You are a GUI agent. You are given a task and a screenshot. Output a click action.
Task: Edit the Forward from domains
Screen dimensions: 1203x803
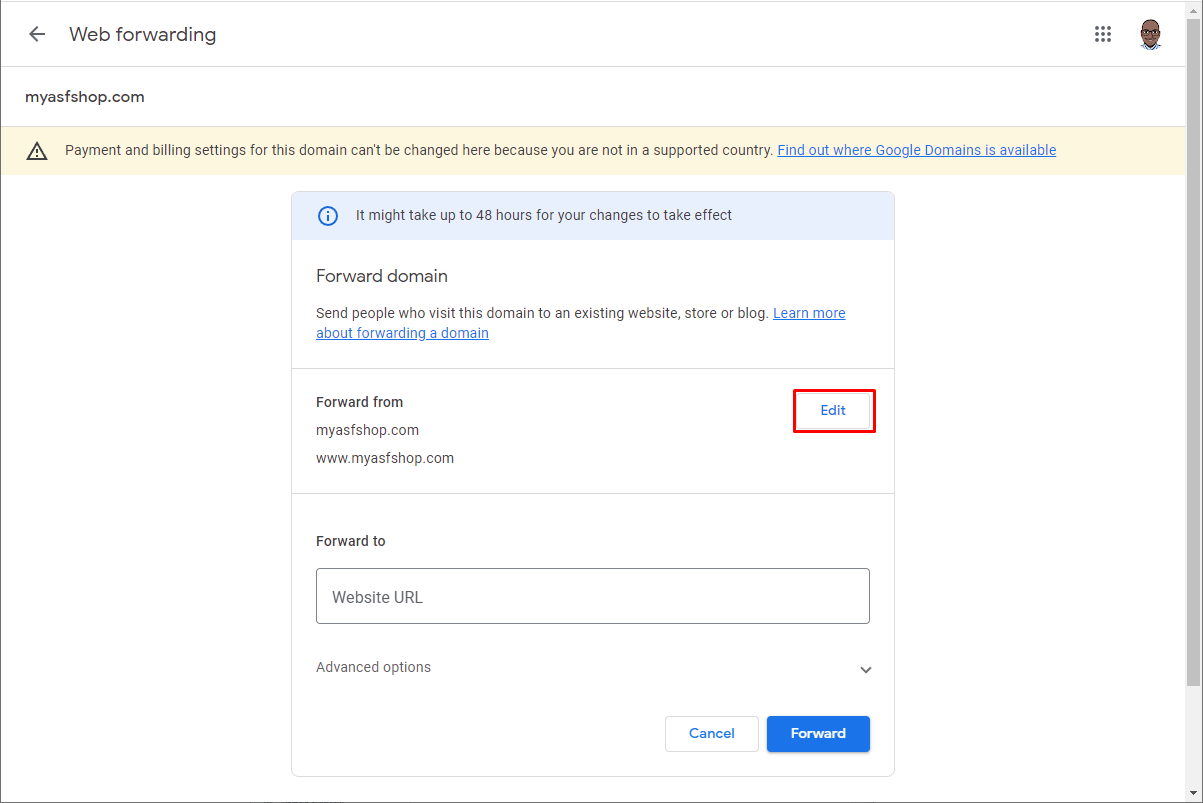coord(833,411)
